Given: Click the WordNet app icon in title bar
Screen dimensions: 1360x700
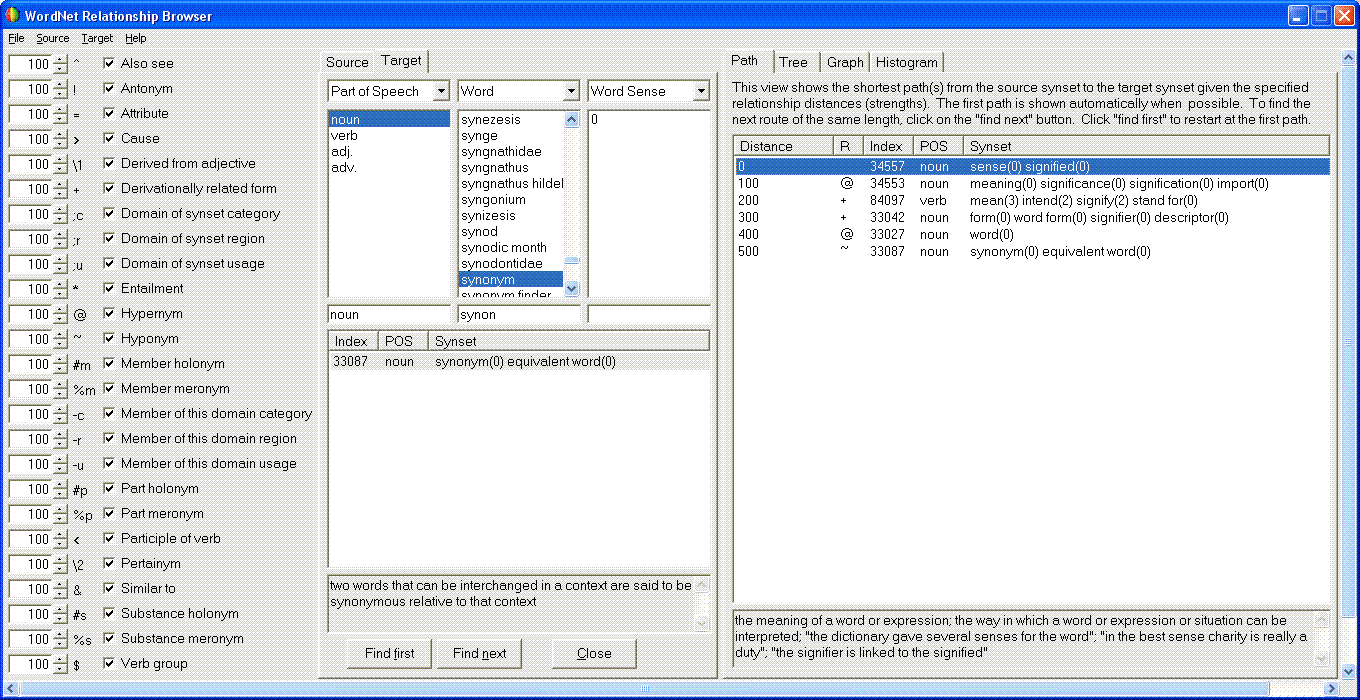Looking at the screenshot, I should [13, 15].
